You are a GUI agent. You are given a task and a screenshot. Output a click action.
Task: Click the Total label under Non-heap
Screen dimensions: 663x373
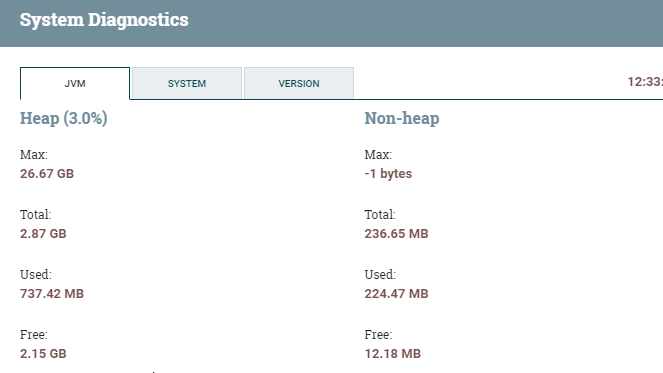(x=380, y=215)
